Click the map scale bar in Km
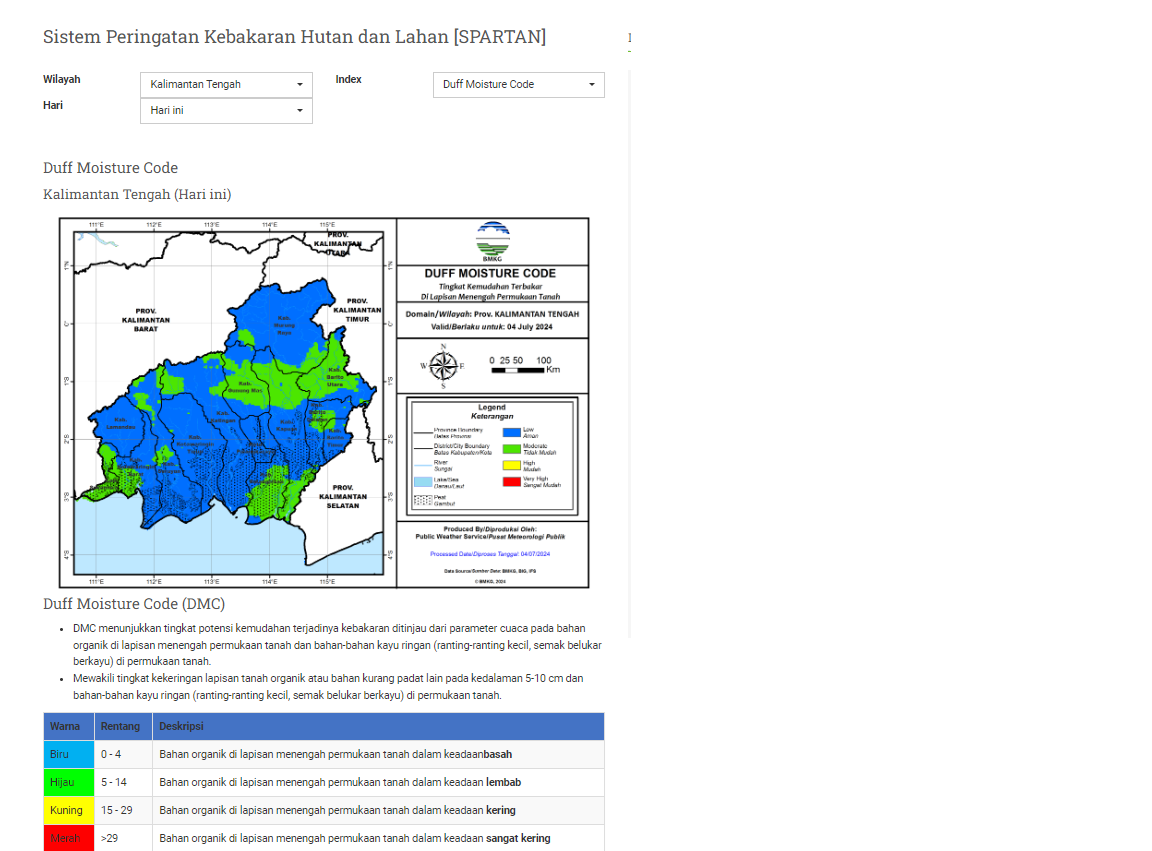The image size is (1152, 851). [525, 365]
